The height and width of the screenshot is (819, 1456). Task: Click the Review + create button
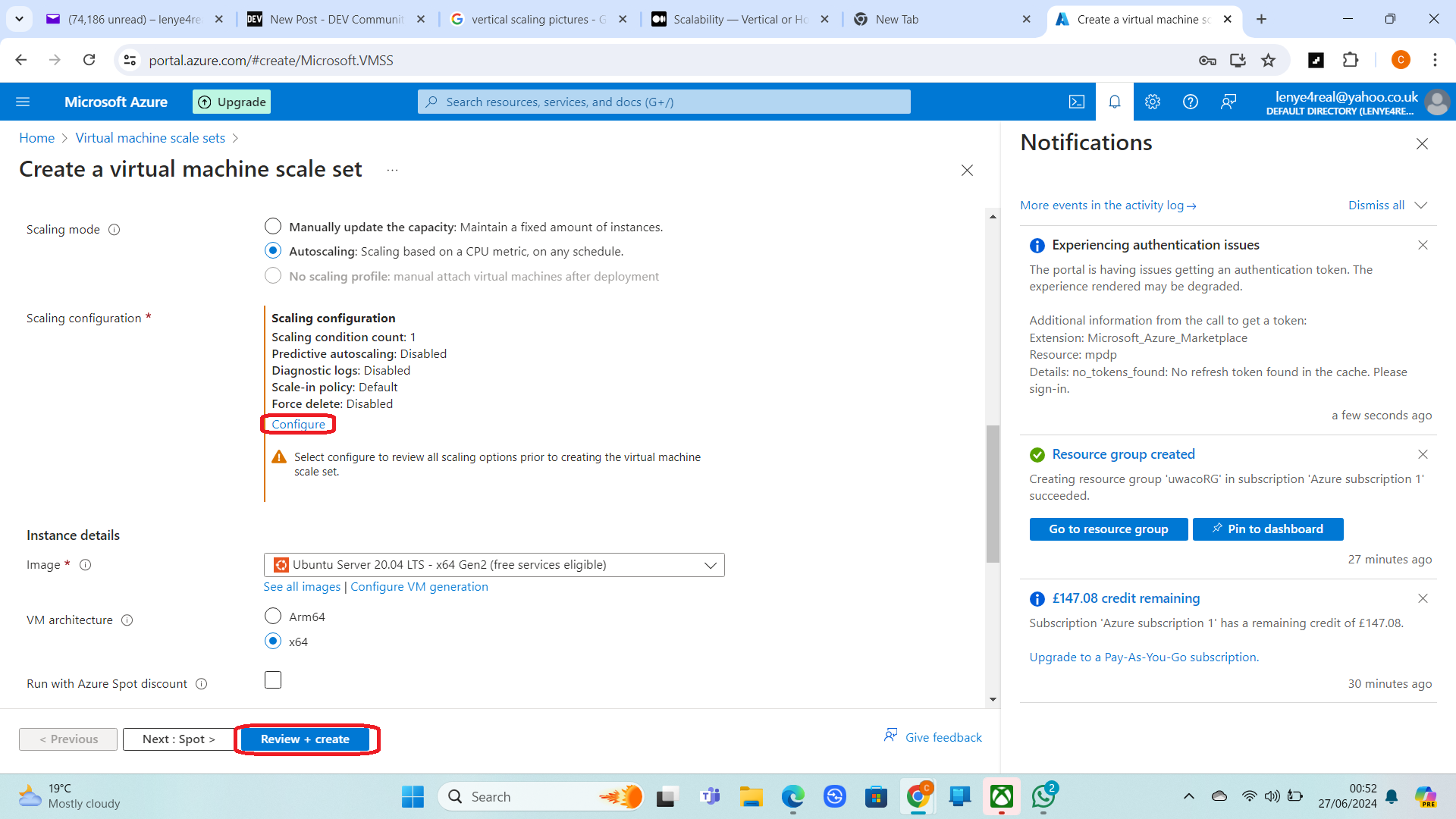coord(305,739)
